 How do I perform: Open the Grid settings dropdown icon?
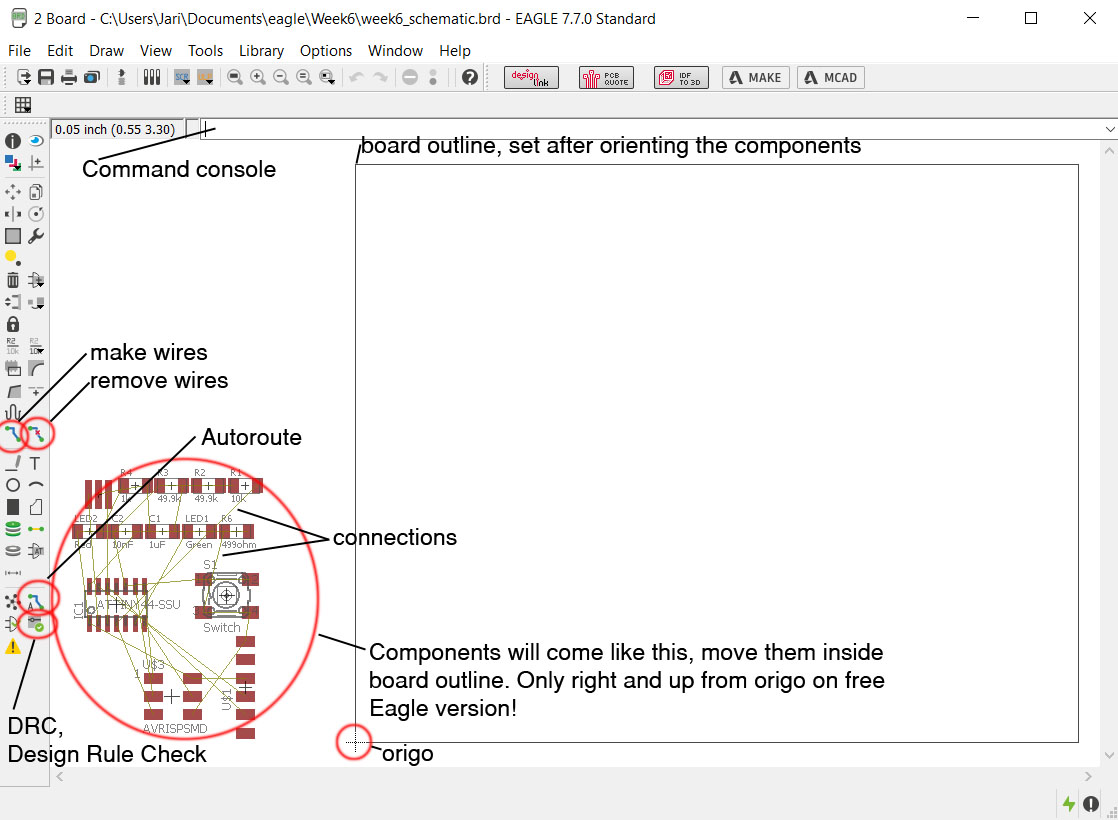point(23,105)
